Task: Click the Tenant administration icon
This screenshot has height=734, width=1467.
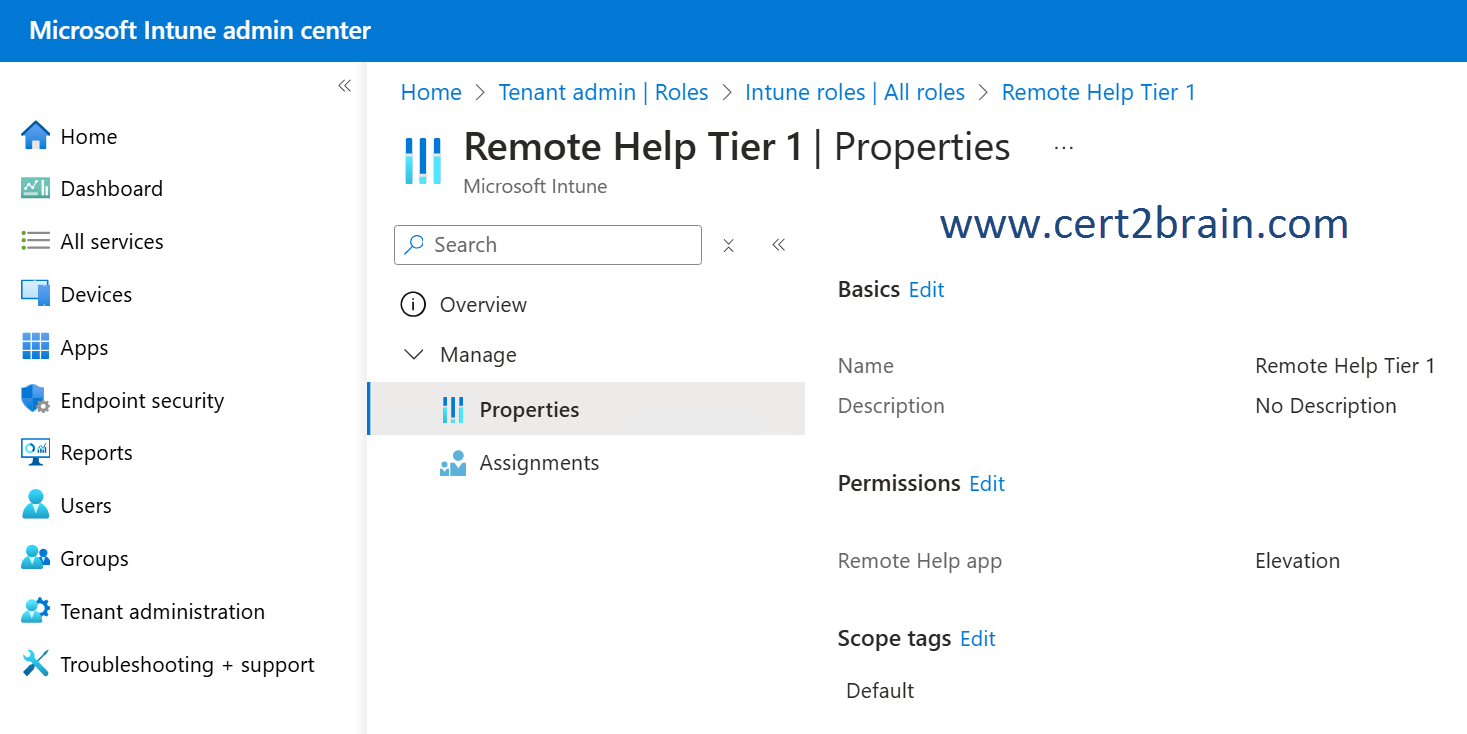Action: click(35, 611)
